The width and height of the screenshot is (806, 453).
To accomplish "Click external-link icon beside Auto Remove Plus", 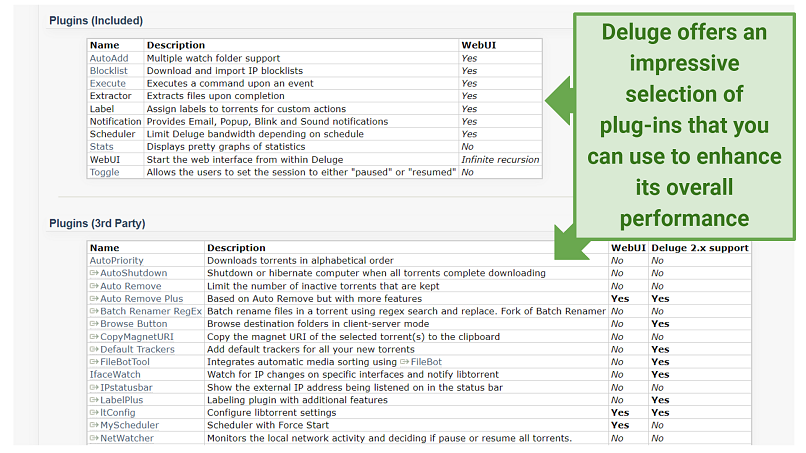I will coord(94,299).
